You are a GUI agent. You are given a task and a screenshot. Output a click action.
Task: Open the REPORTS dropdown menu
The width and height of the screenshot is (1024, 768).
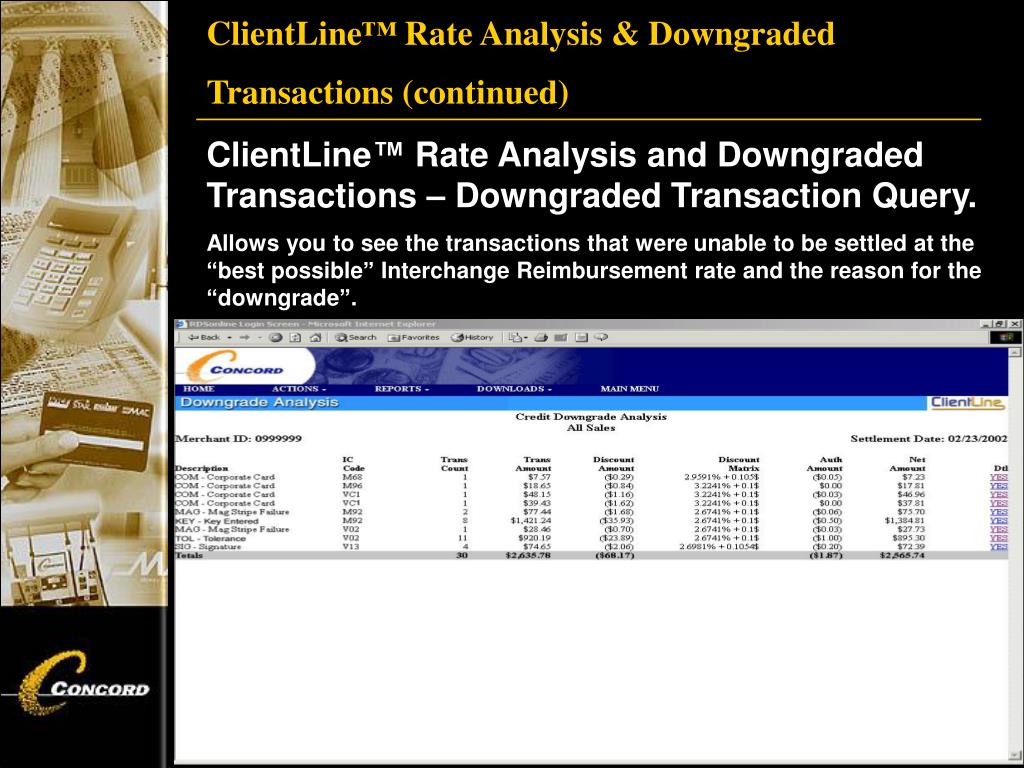(402, 389)
